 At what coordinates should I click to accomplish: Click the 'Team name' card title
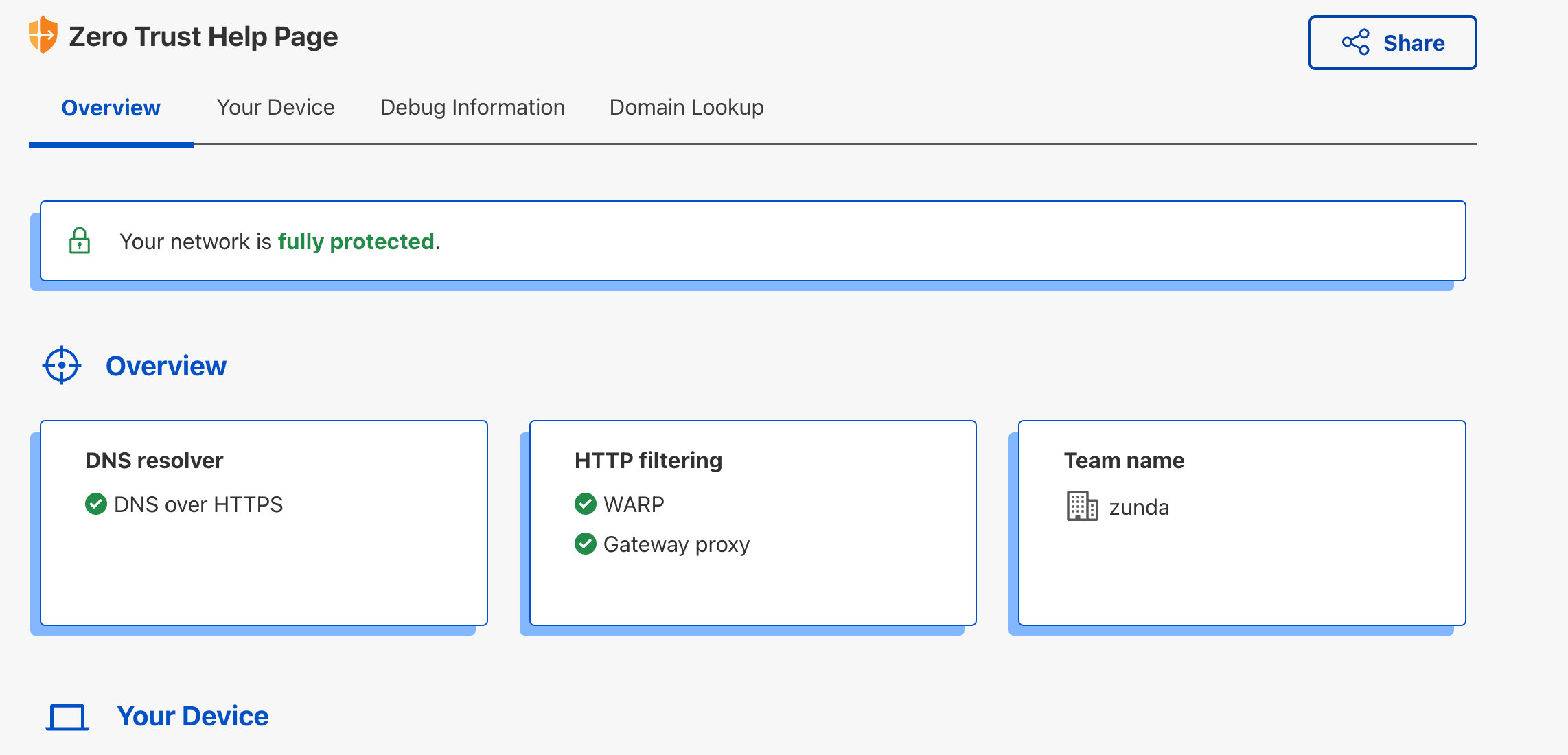[1125, 461]
